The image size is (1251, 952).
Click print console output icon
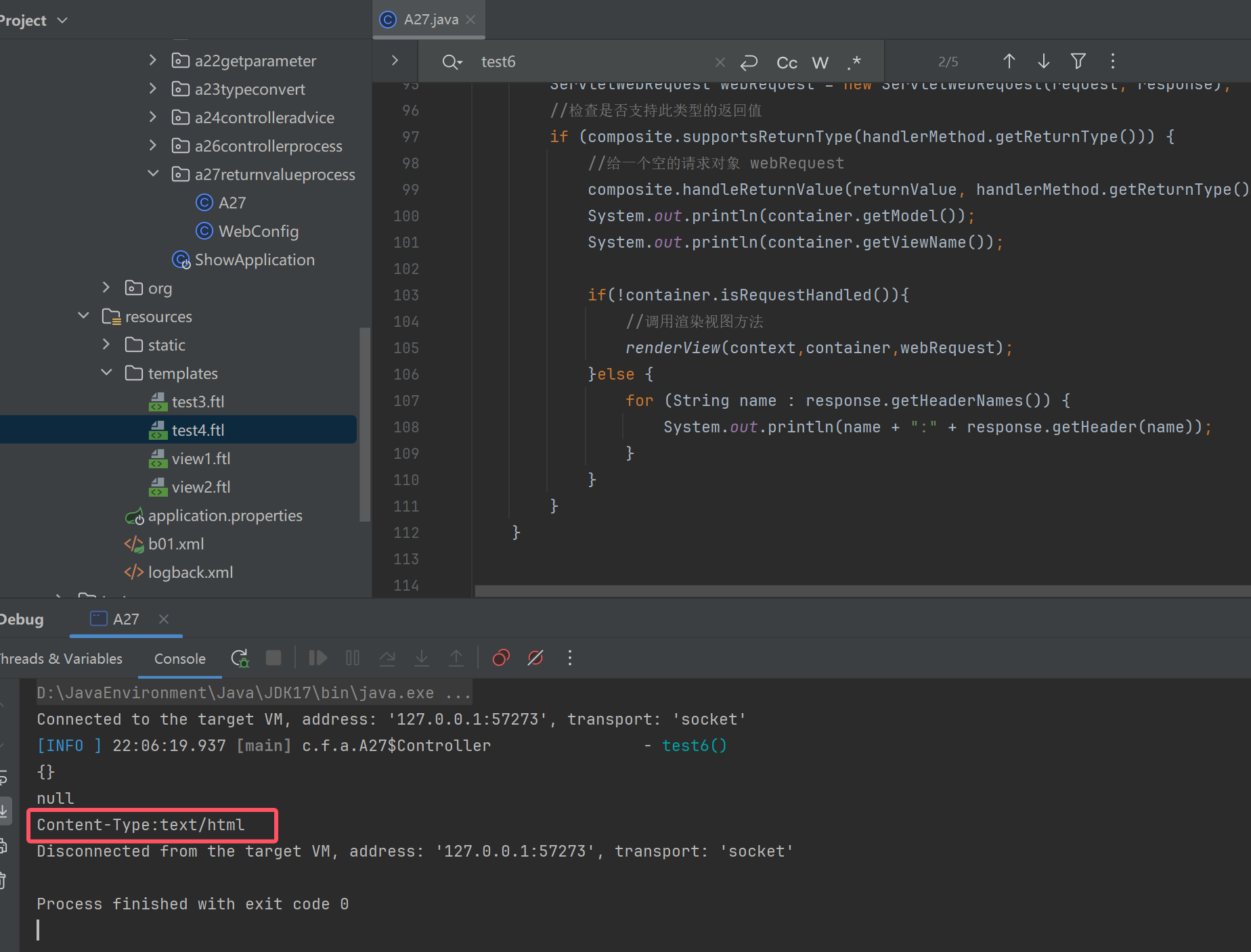3,846
